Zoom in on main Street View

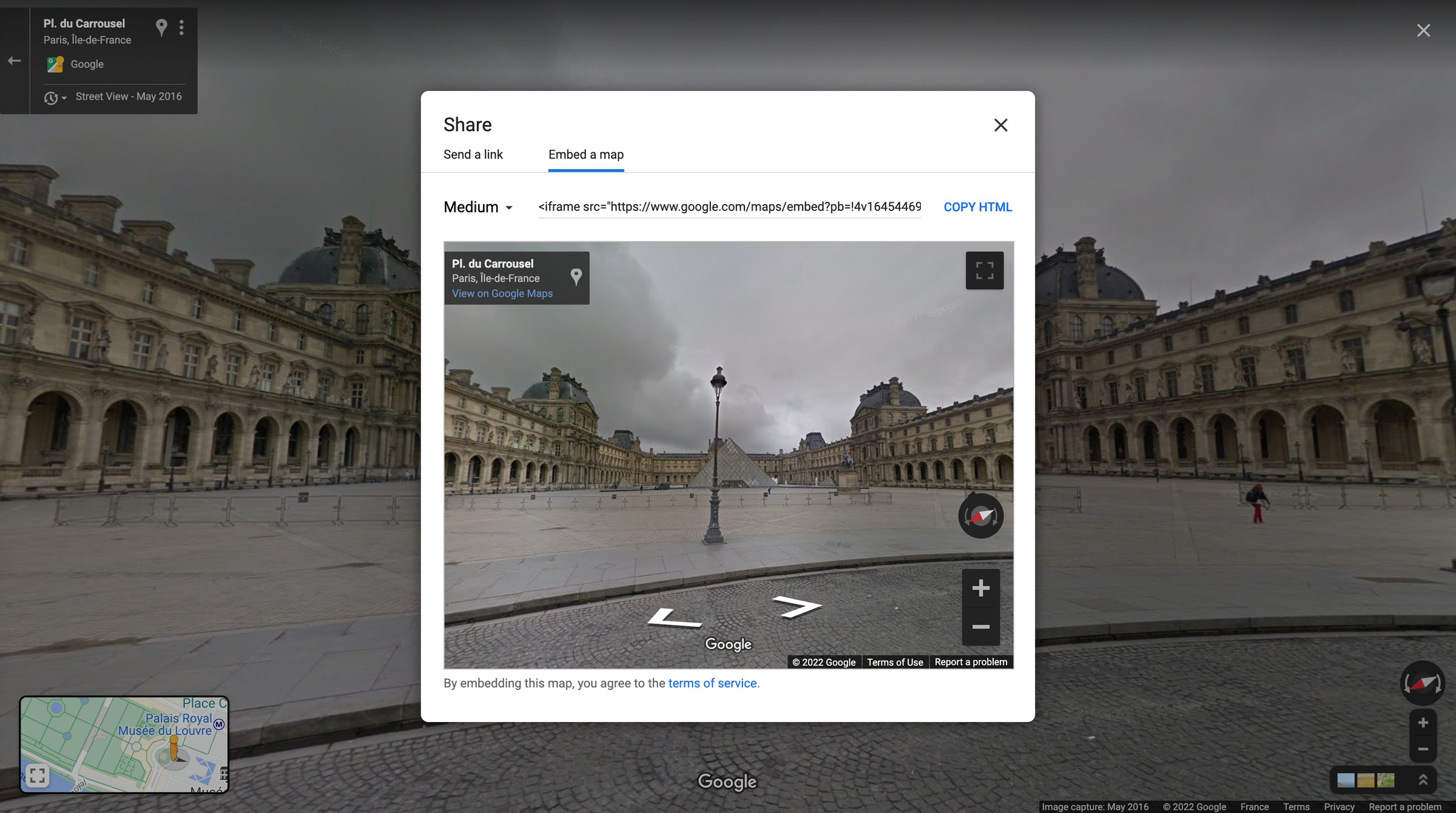1423,723
